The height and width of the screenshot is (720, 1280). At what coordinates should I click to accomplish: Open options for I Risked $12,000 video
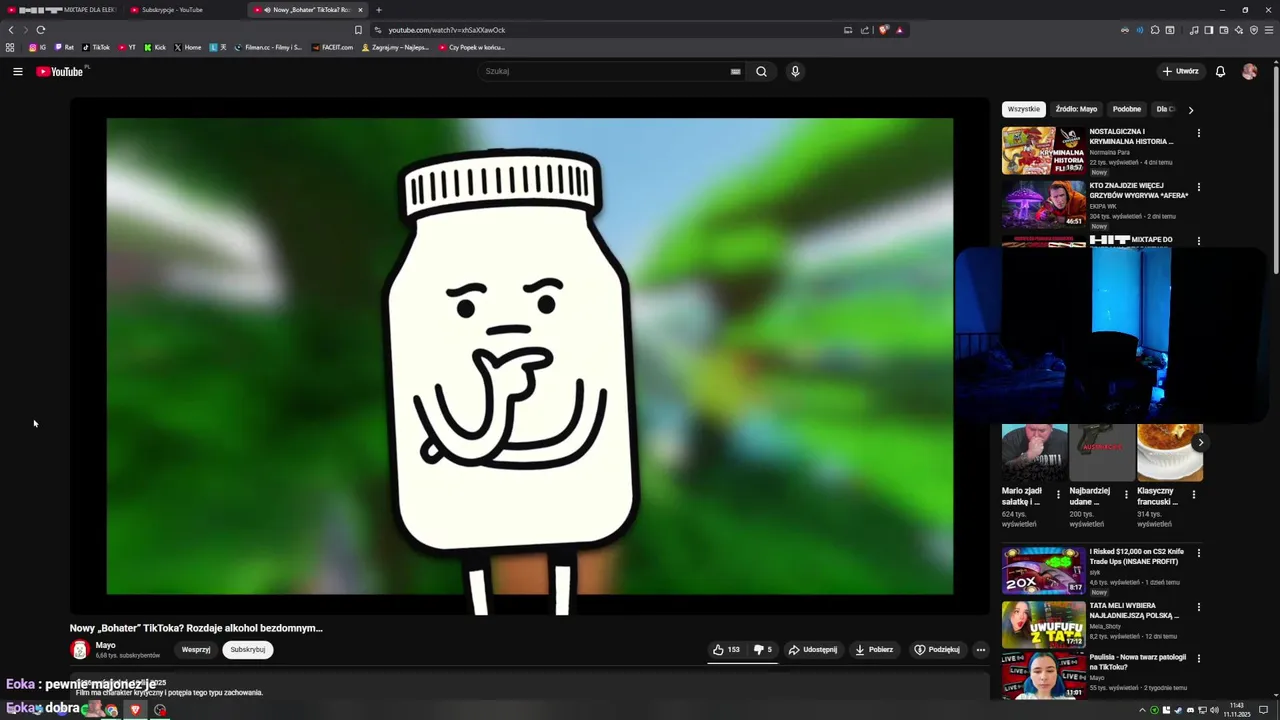[x=1198, y=553]
